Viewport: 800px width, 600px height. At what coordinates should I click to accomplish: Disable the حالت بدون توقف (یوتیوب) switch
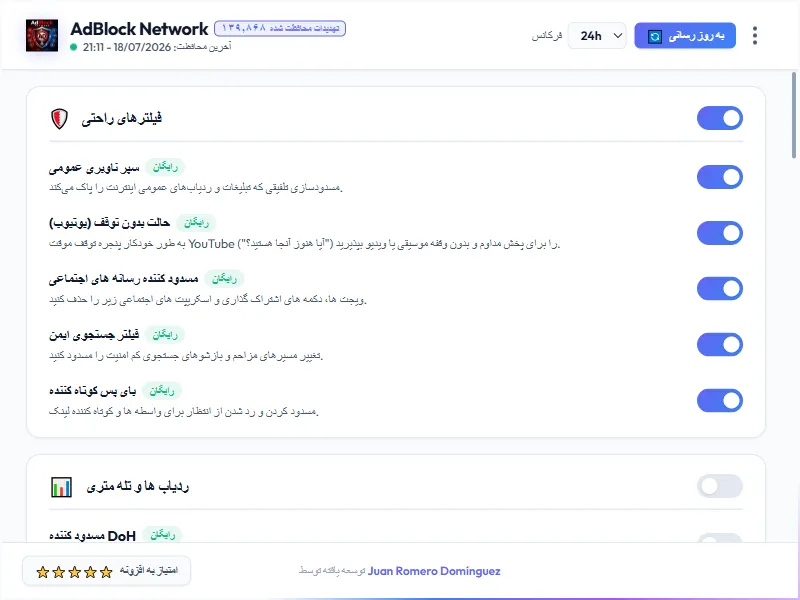coord(719,233)
